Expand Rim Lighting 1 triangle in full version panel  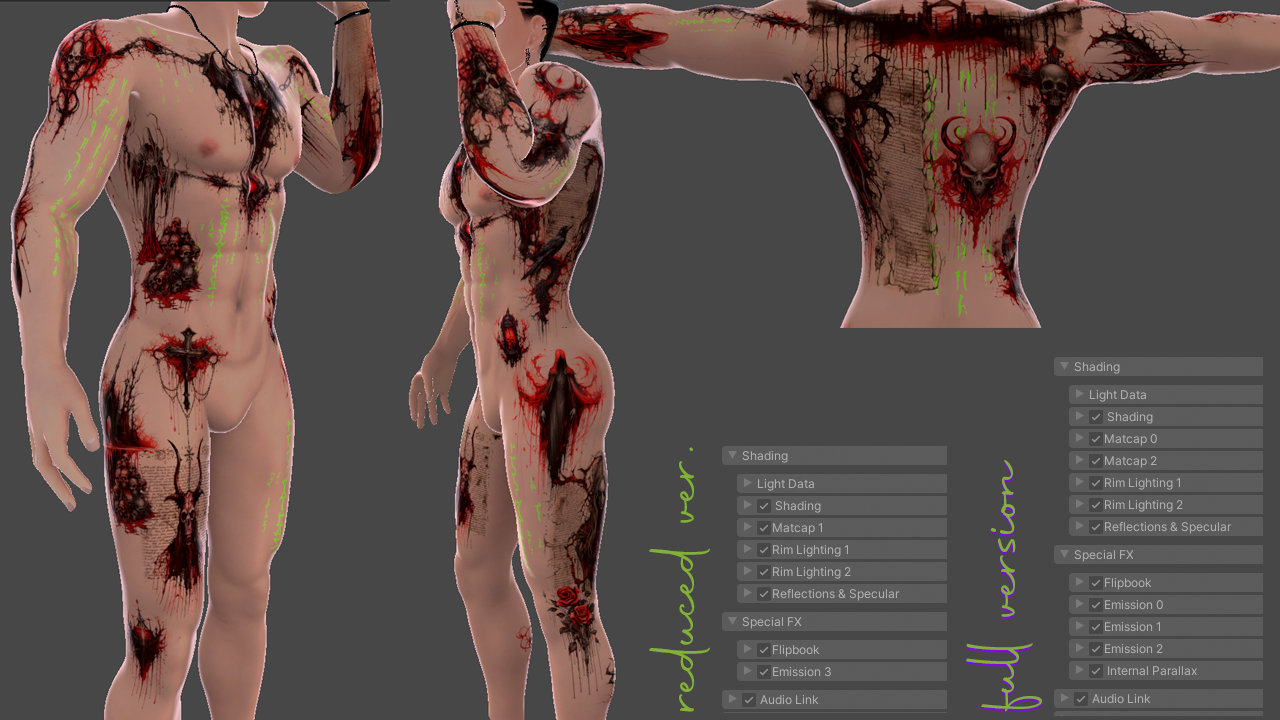[1079, 483]
